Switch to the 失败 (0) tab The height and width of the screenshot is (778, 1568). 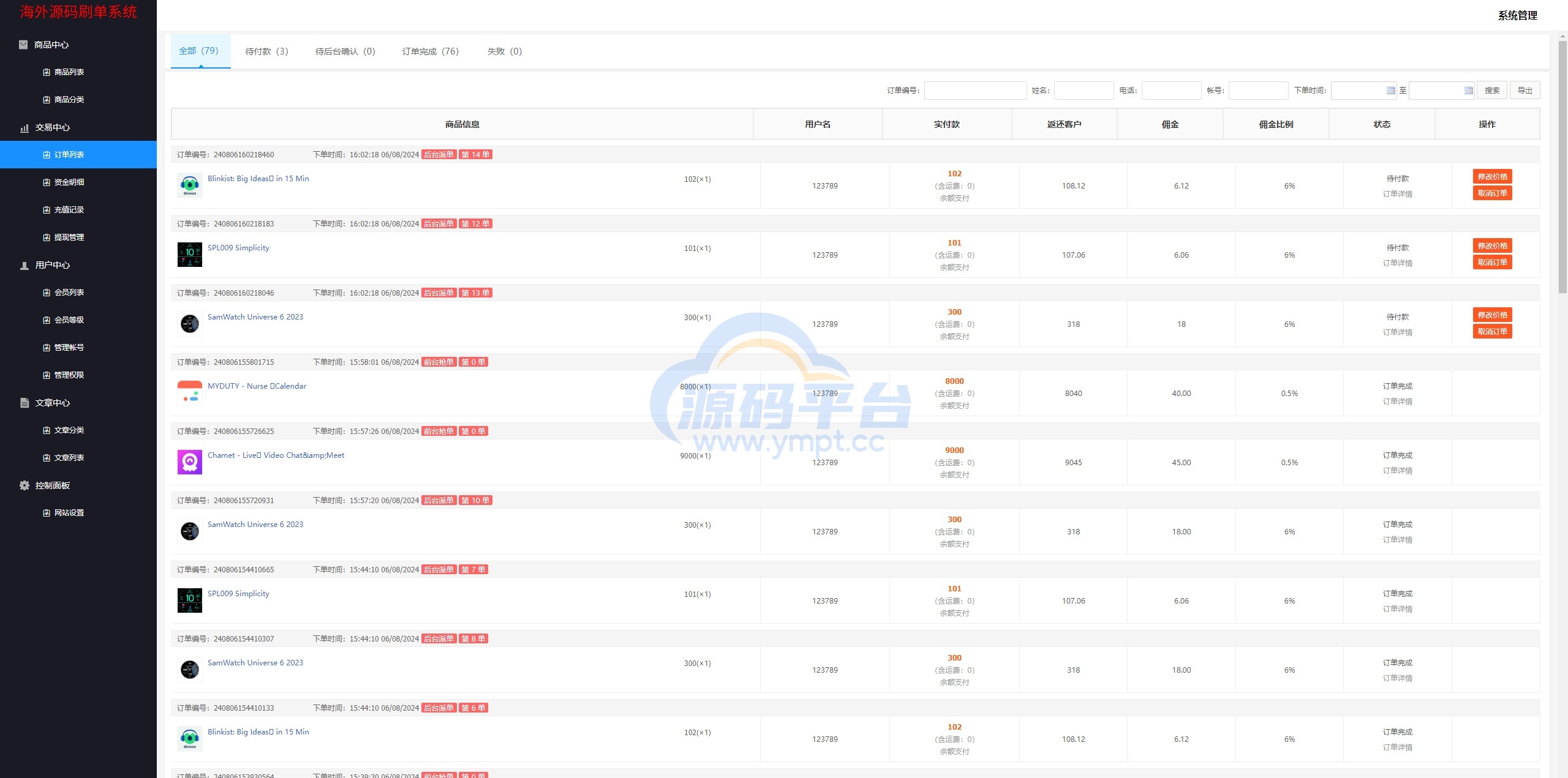coord(504,51)
